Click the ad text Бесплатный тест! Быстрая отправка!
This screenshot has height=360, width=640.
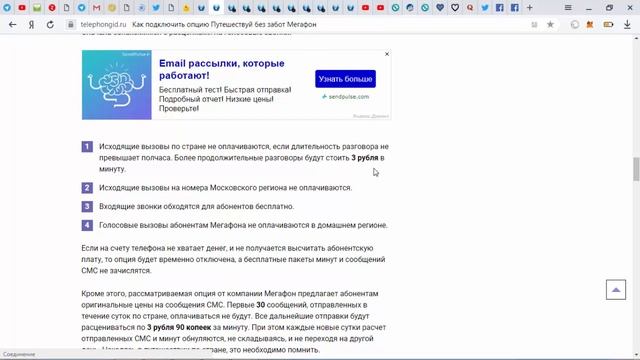tap(225, 90)
